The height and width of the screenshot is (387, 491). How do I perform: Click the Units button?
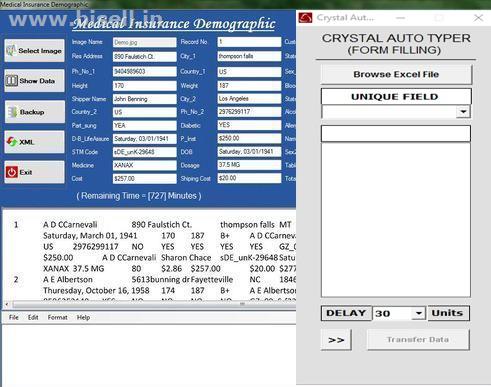point(449,313)
